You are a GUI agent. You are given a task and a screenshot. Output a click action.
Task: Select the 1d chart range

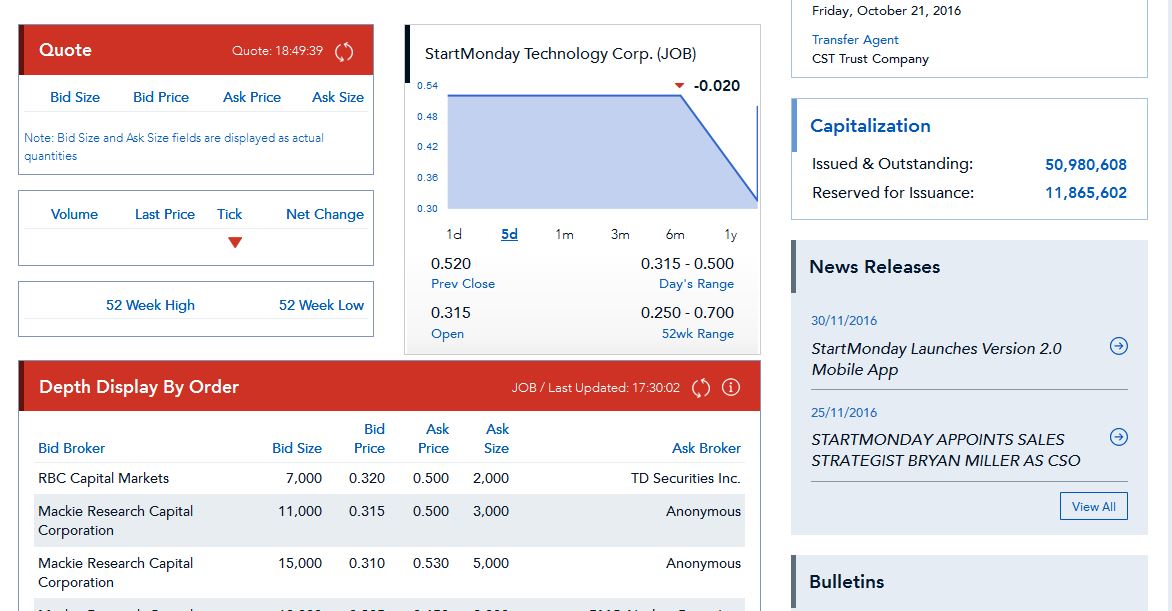point(454,235)
